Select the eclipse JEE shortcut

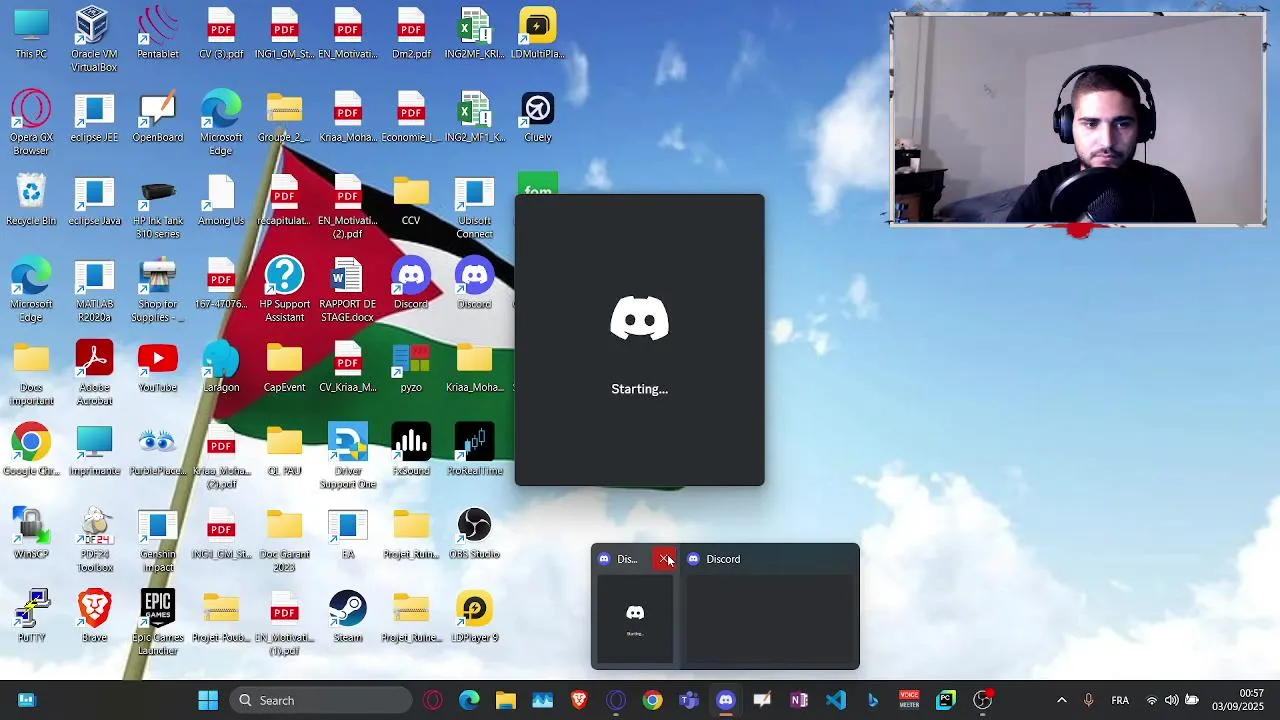tap(94, 117)
